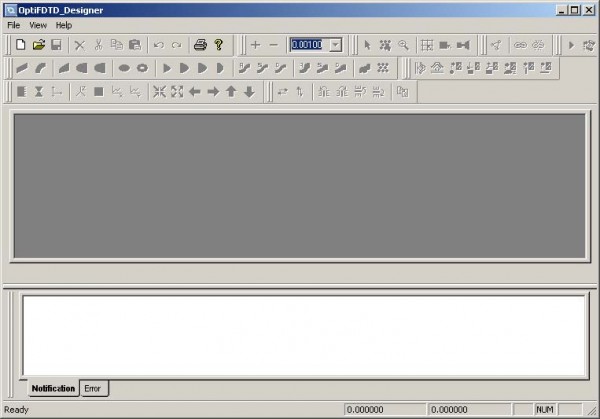The image size is (600, 419).
Task: Minimize the OptiFDTD_Designer window
Action: (x=561, y=10)
